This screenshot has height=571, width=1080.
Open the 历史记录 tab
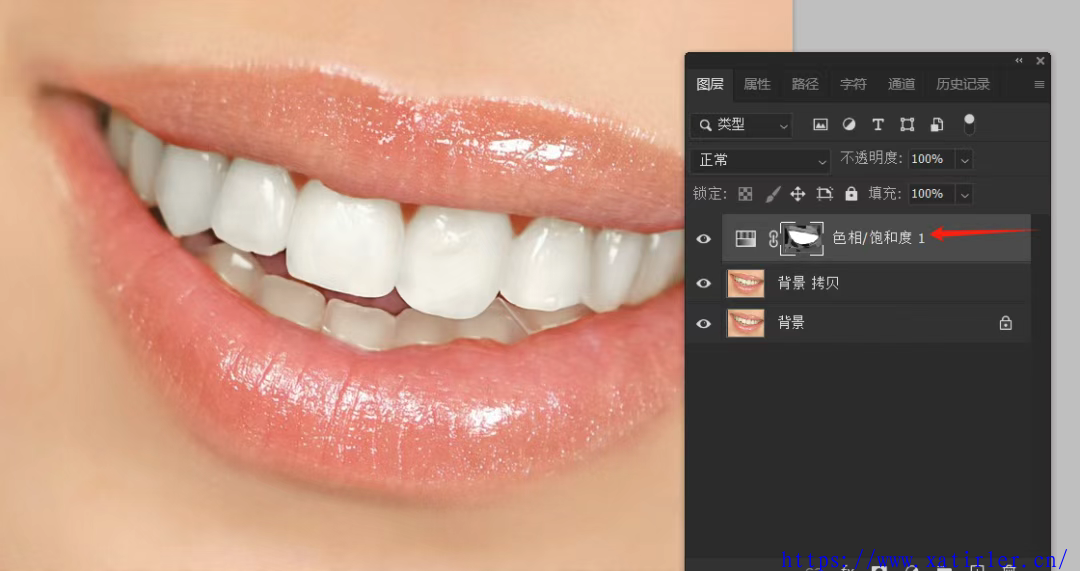click(962, 84)
